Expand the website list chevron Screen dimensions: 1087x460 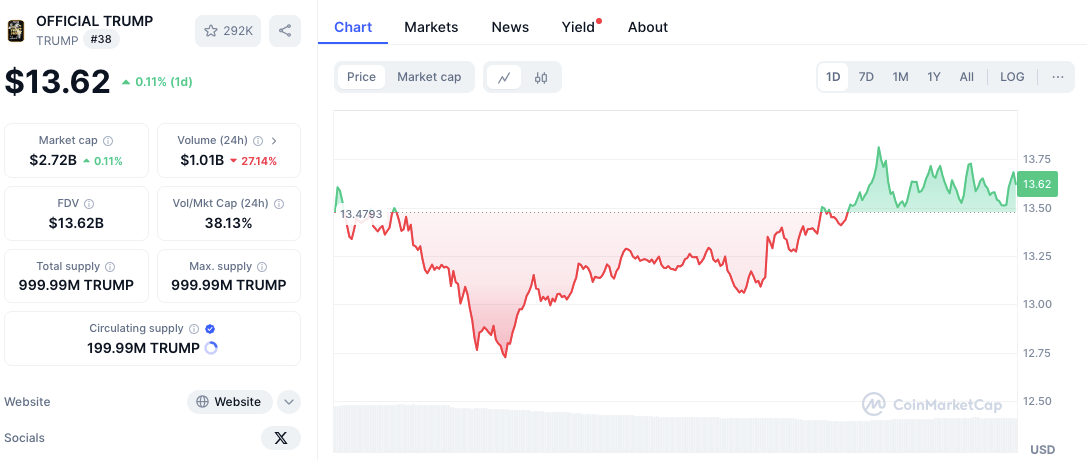pyautogui.click(x=289, y=402)
